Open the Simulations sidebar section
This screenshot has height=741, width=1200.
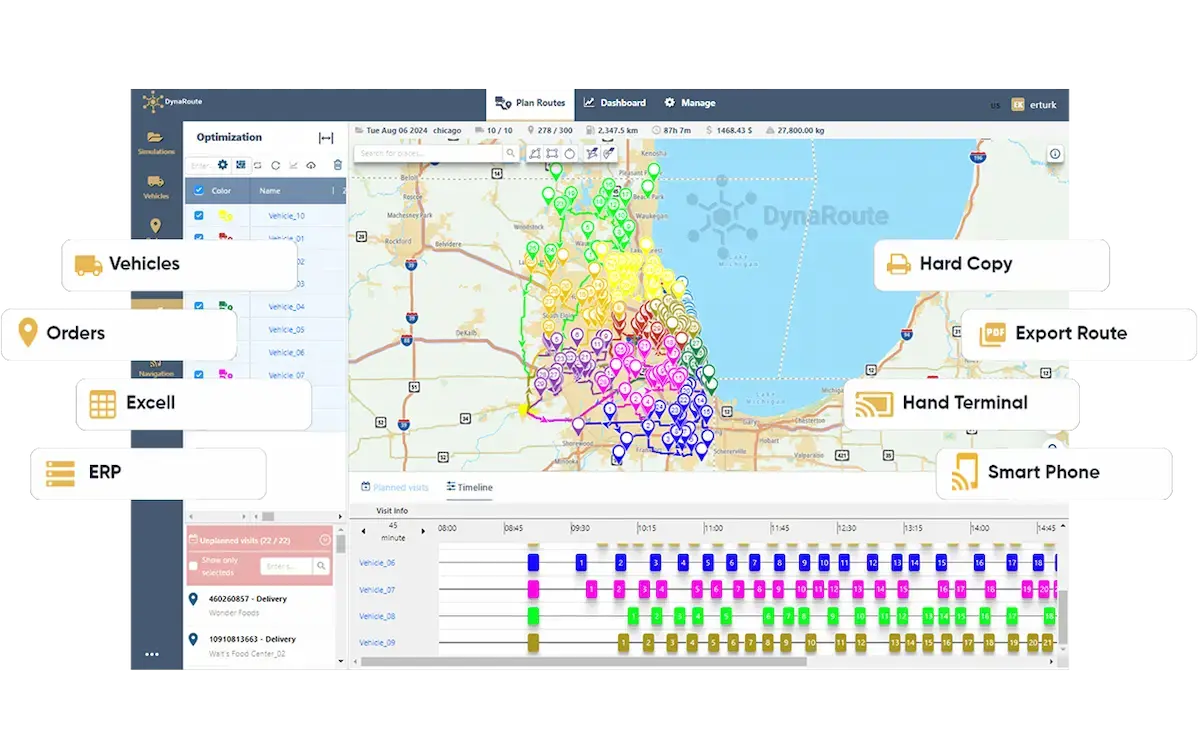point(156,142)
